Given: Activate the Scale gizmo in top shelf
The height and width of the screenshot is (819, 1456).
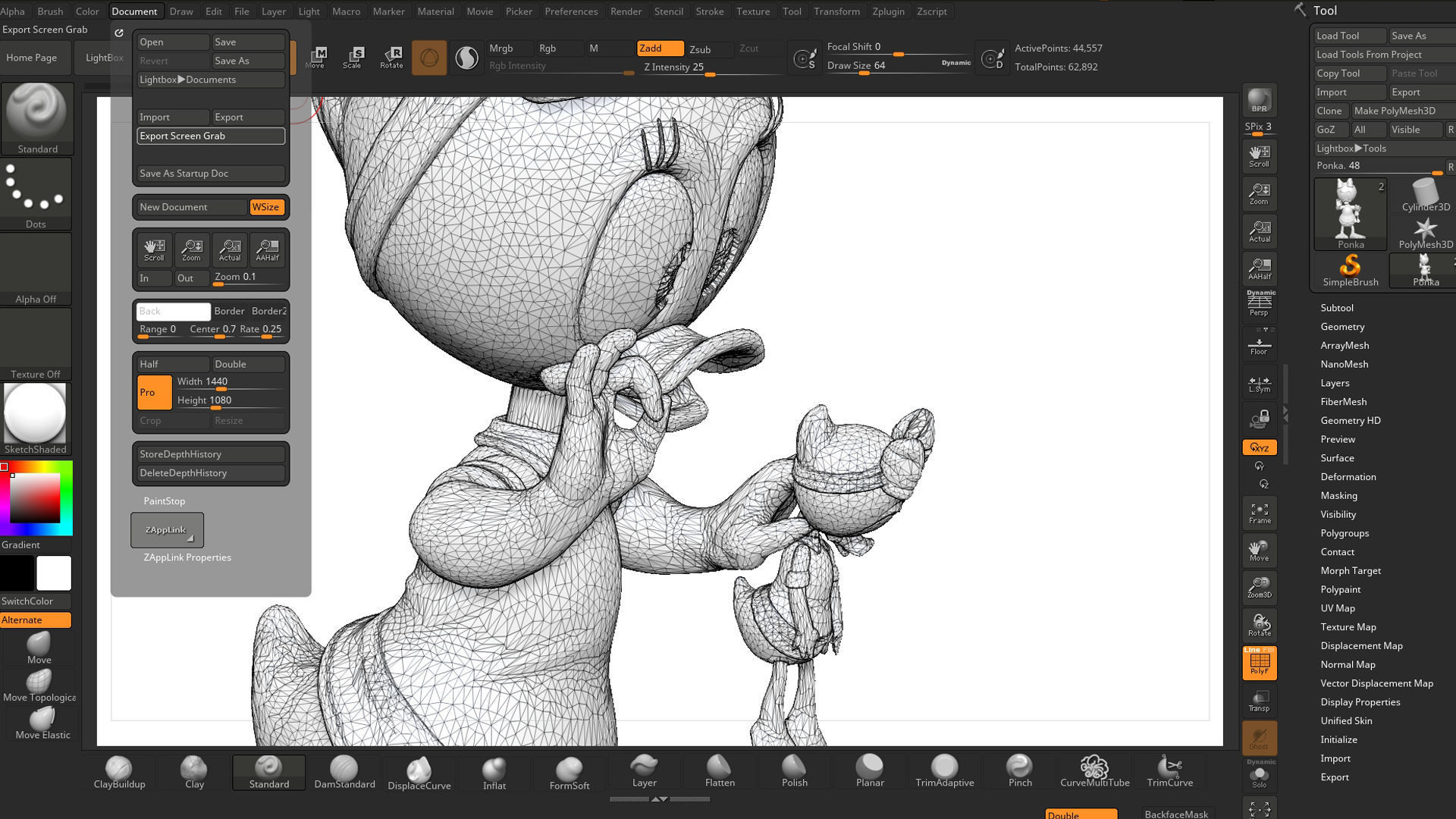Looking at the screenshot, I should click(352, 57).
